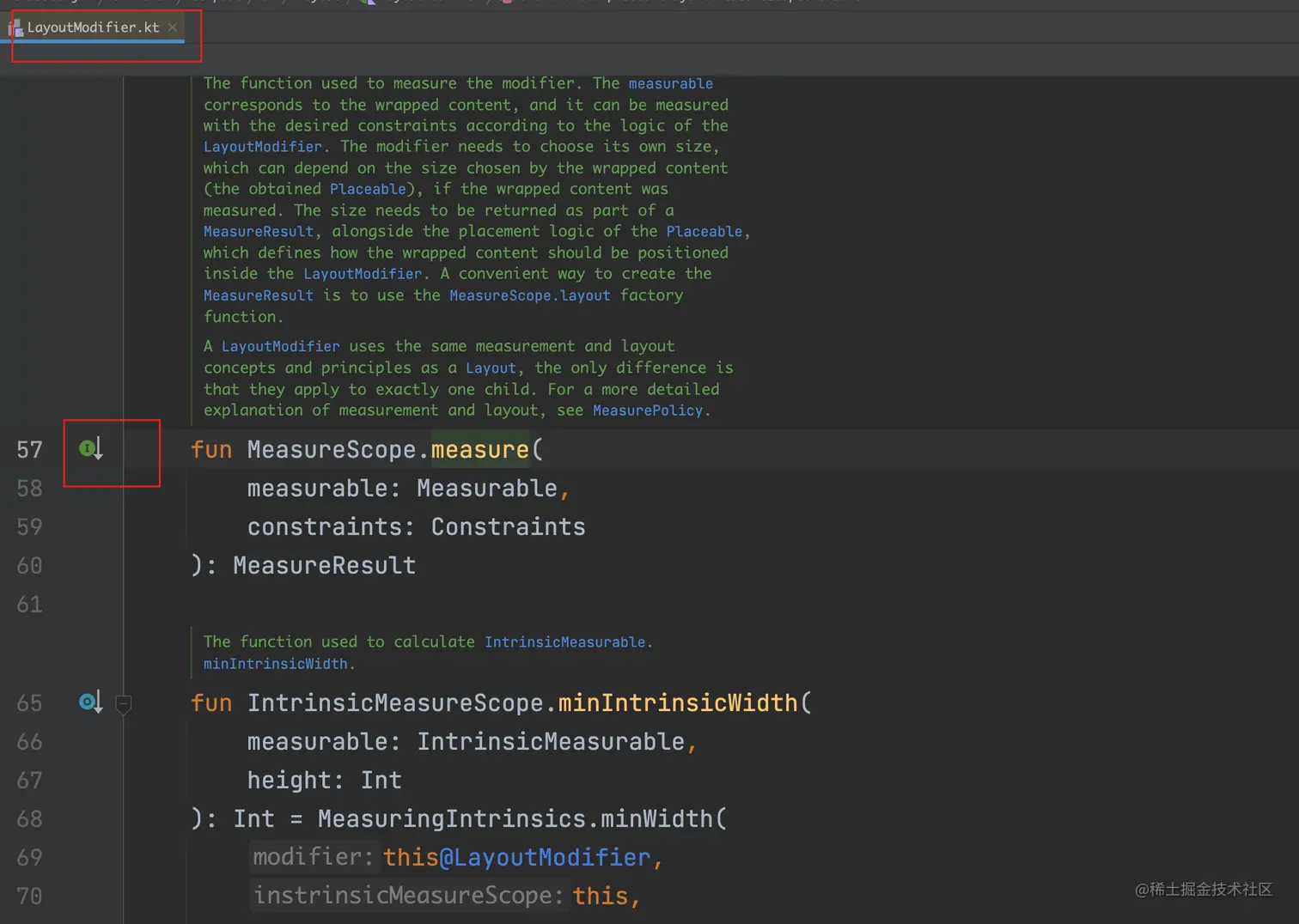The height and width of the screenshot is (924, 1299).
Task: Collapse the minIntrinsicWidth function using fold marker
Action: point(124,704)
